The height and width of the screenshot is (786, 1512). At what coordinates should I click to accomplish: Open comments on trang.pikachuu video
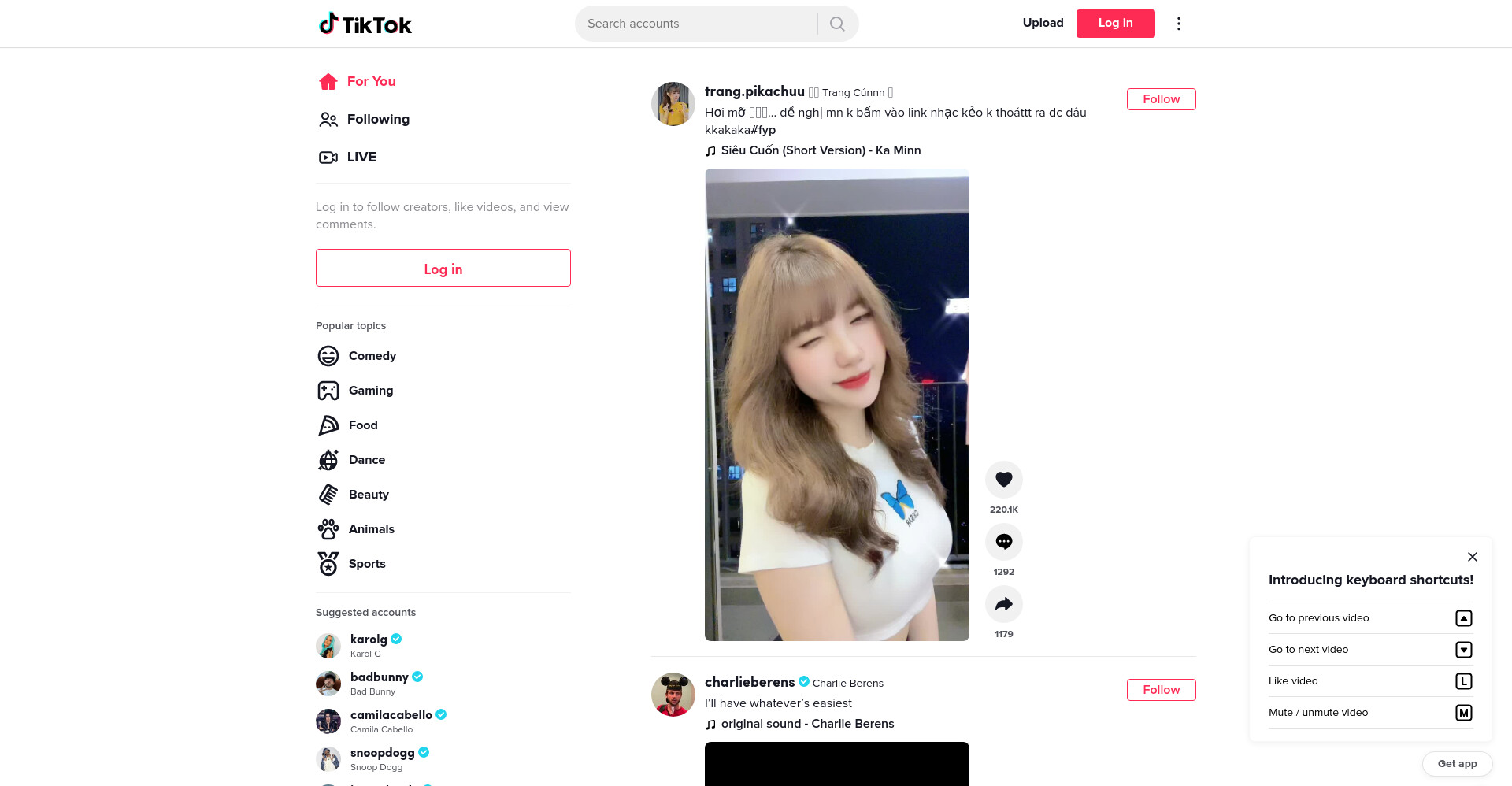point(1004,542)
